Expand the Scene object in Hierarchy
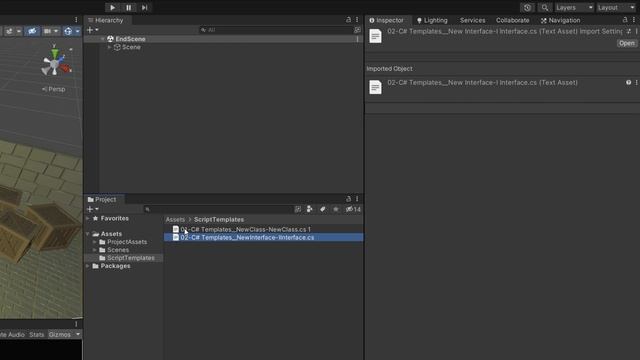This screenshot has height=360, width=640. pos(109,47)
